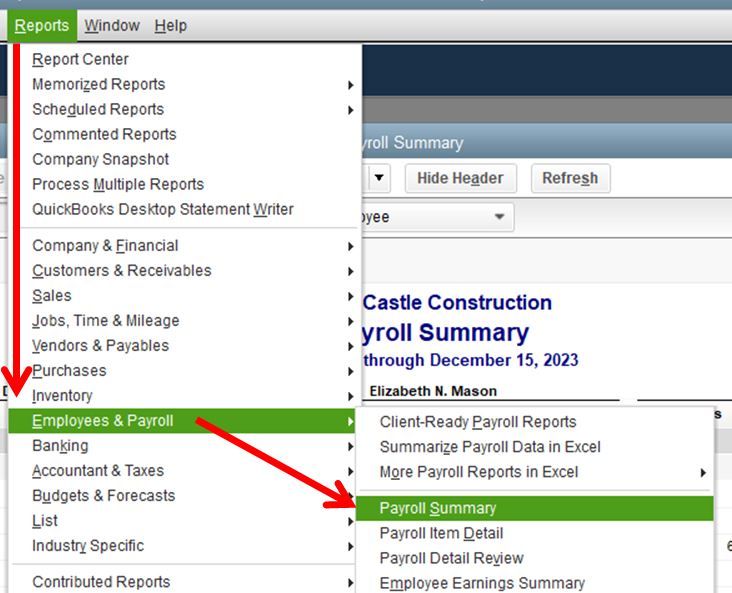
Task: Click the Elizabeth N. Mason column header
Action: [433, 391]
